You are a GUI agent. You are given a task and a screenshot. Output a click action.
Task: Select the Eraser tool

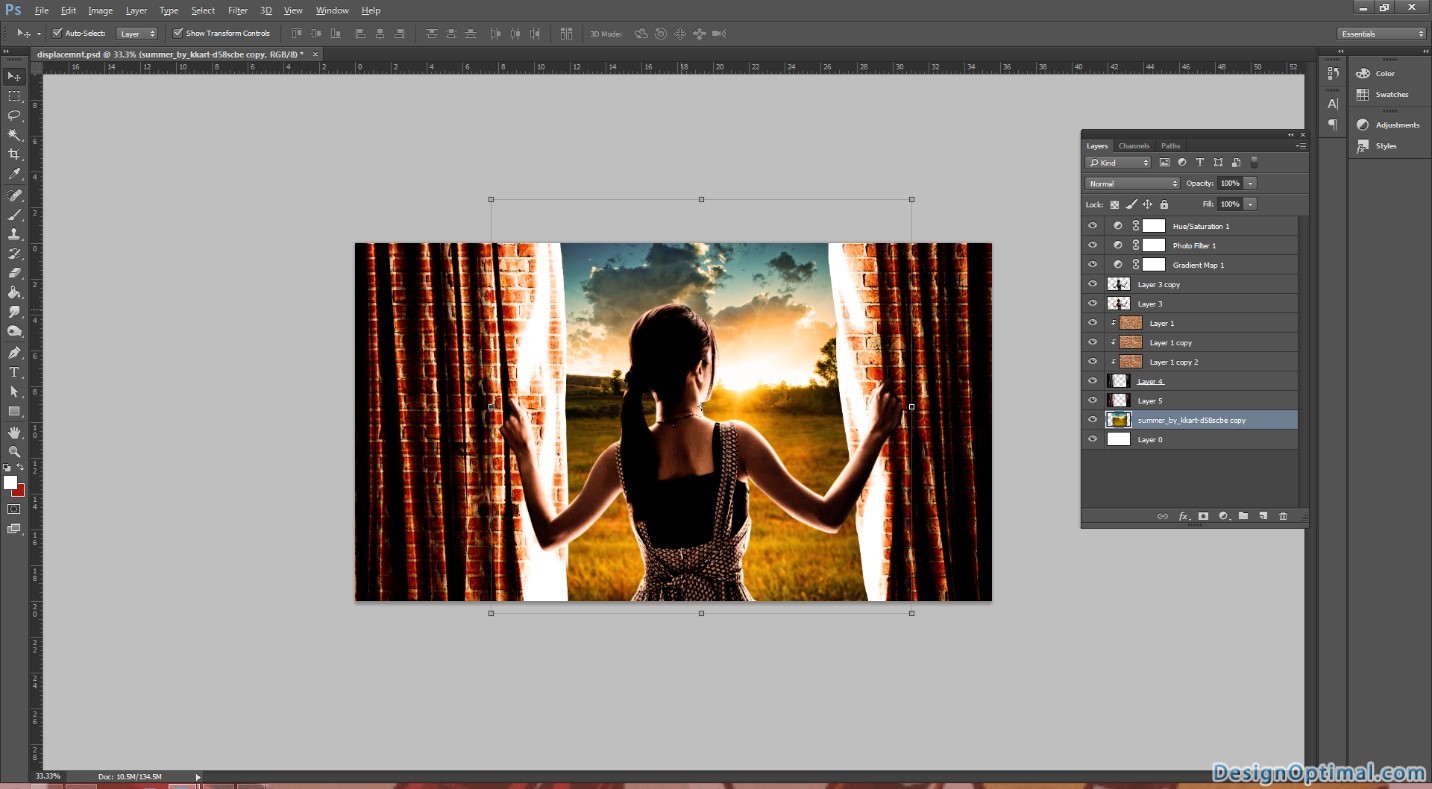coord(14,273)
